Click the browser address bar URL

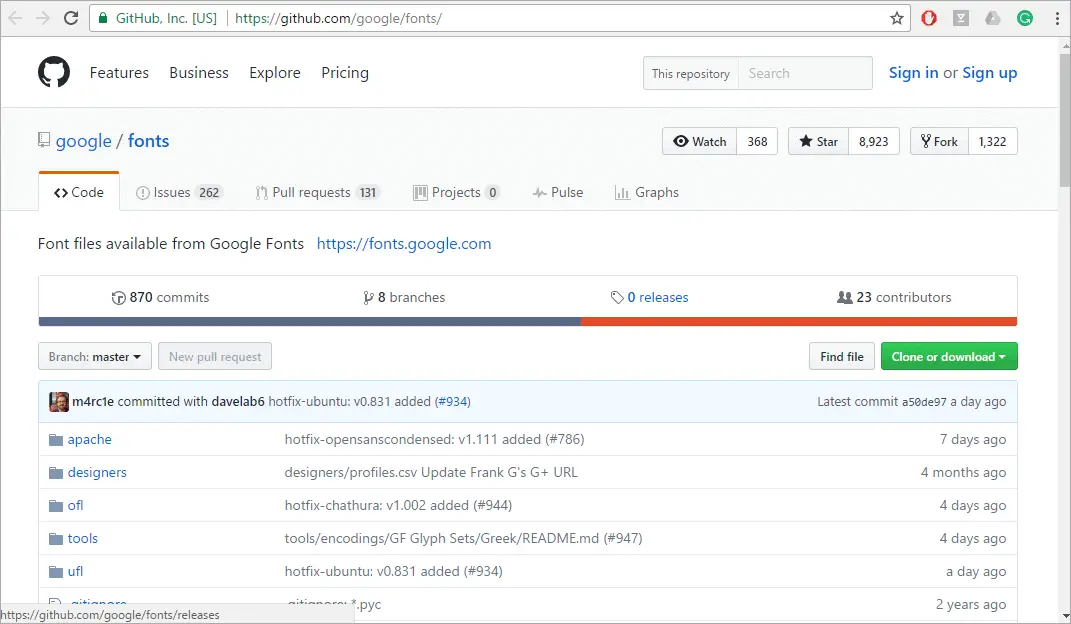click(x=338, y=18)
